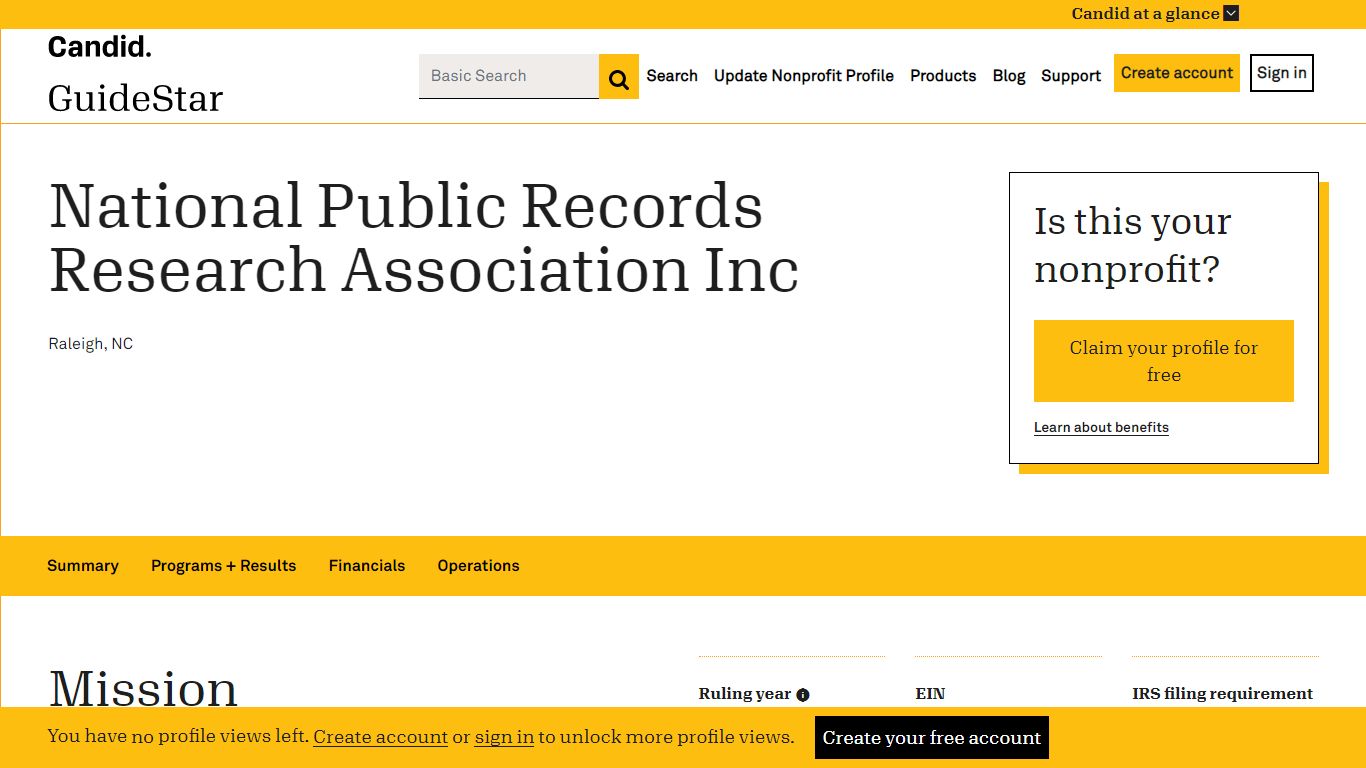Expand the Candid at a glance dropdown
The image size is (1366, 768).
point(1155,14)
